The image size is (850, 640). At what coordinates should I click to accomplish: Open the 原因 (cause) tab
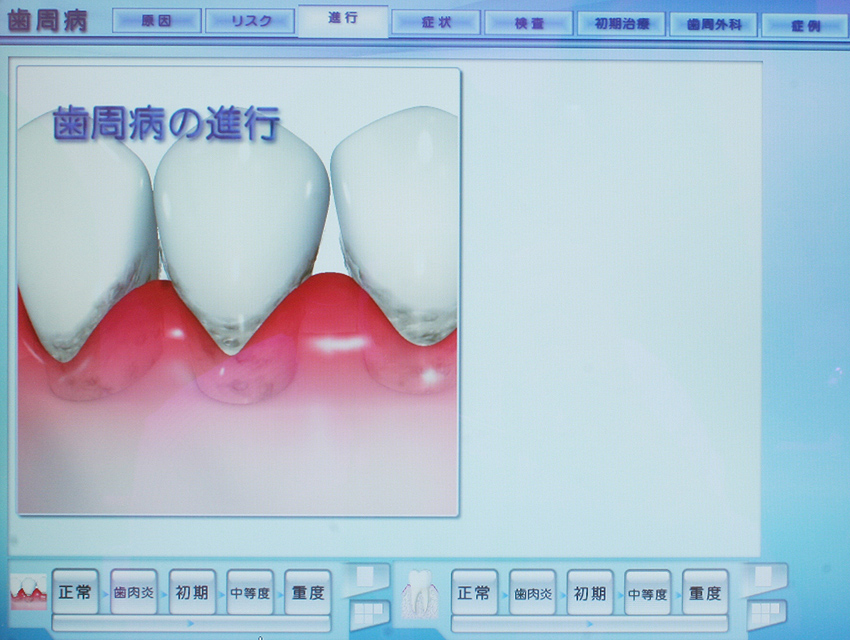[x=157, y=21]
